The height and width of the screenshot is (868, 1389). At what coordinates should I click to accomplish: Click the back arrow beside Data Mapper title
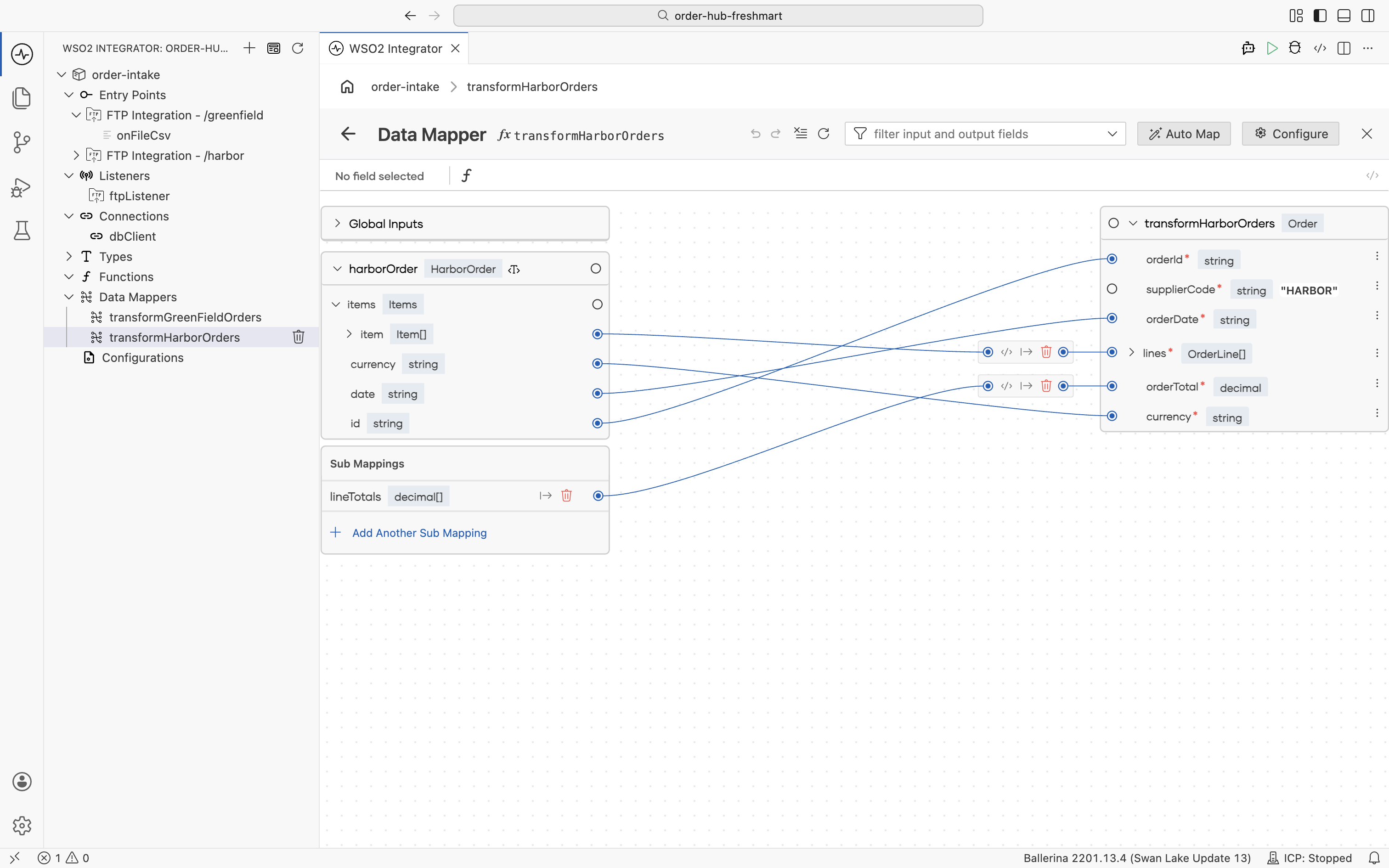click(x=348, y=134)
